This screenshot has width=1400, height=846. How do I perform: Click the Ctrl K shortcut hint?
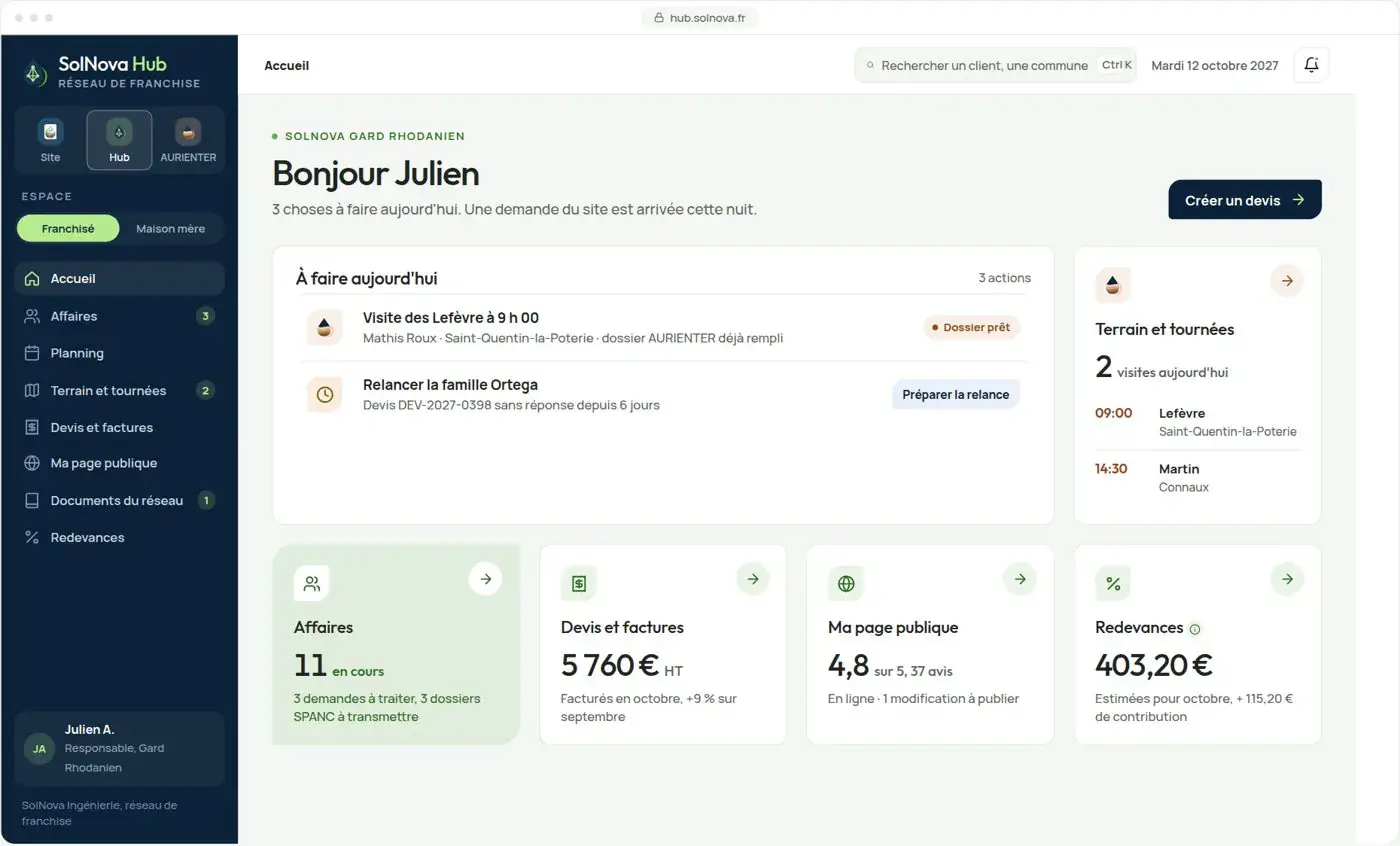(1116, 65)
